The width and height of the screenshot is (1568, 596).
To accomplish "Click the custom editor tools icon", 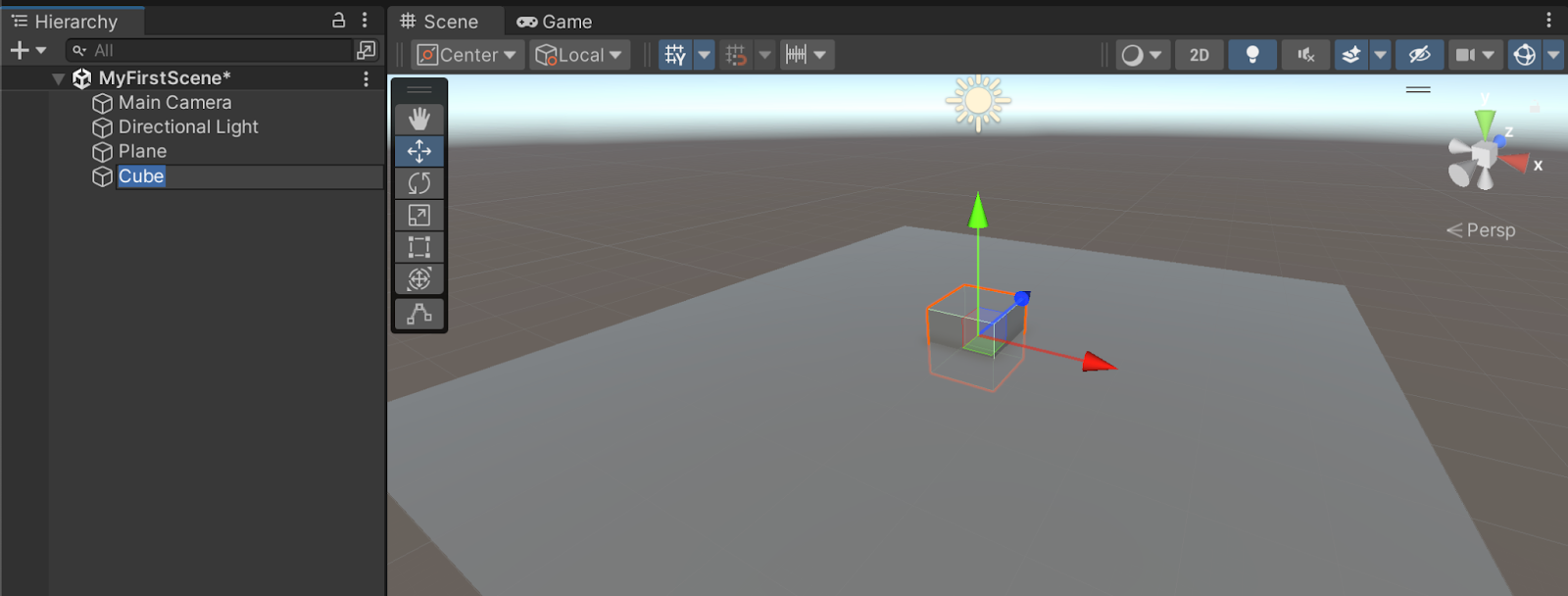I will pos(419,314).
